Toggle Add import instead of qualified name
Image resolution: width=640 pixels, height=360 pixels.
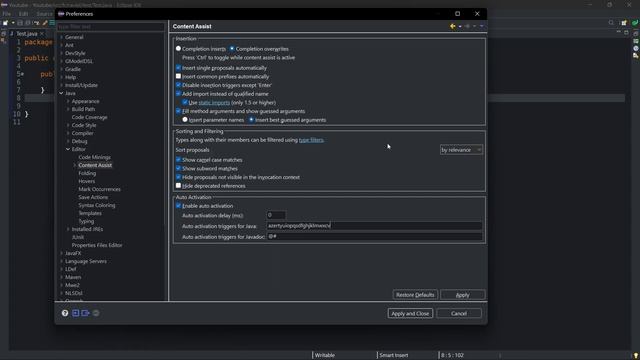click(x=178, y=93)
